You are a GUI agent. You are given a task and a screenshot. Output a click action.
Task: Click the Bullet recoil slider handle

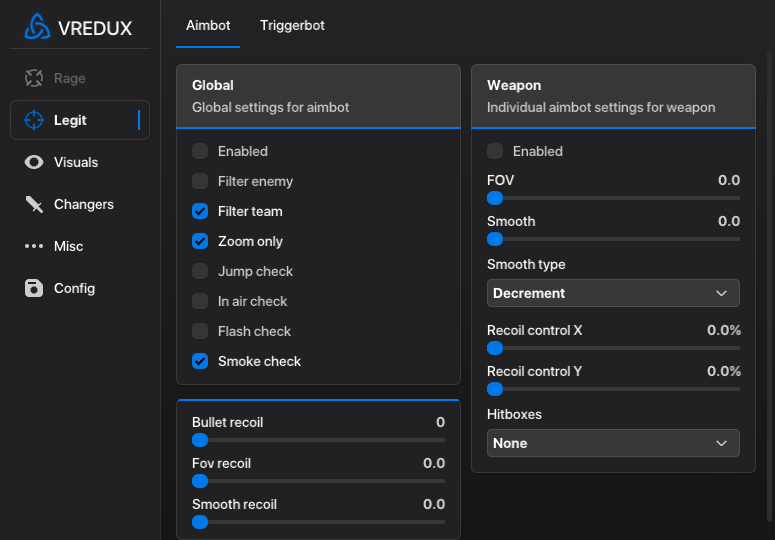(200, 440)
